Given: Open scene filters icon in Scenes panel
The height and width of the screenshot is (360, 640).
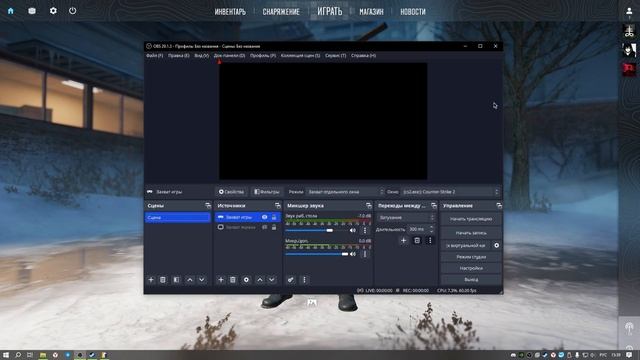Looking at the screenshot, I should 176,280.
